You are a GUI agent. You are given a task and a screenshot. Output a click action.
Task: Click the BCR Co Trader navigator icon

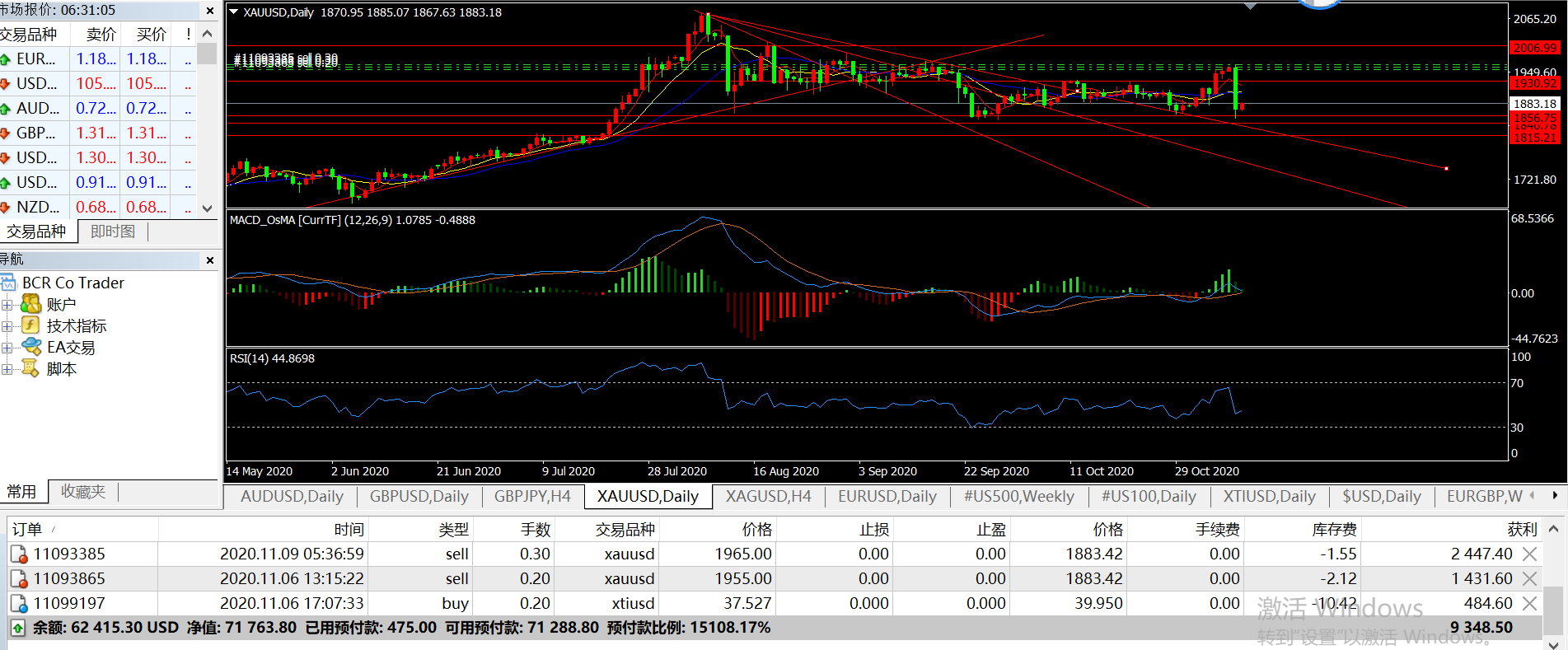point(8,283)
